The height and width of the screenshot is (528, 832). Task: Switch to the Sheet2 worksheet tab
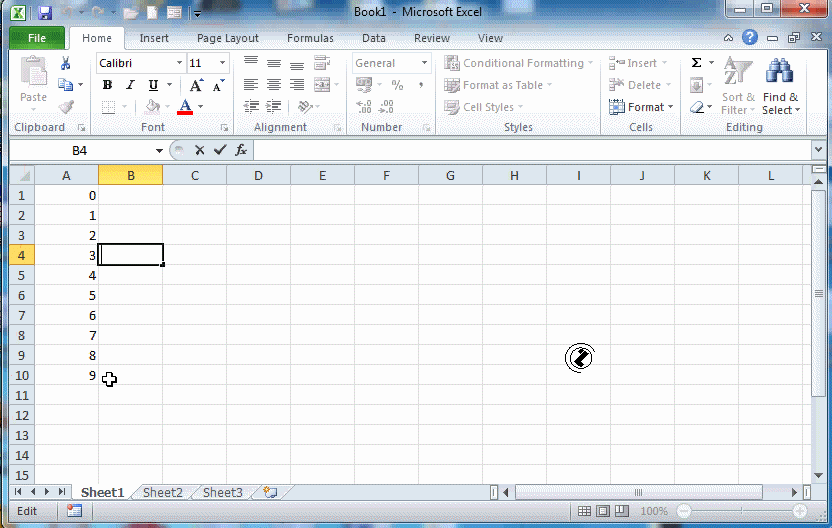click(x=162, y=493)
